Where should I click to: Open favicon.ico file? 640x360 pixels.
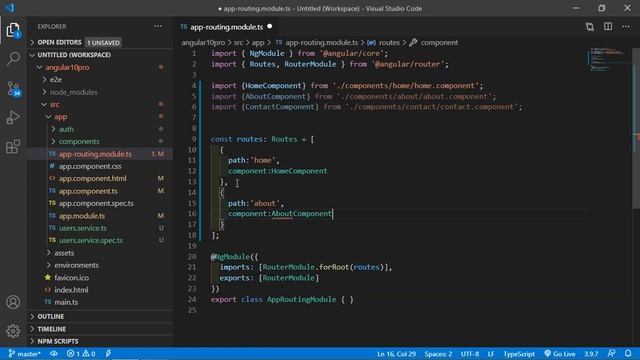(100, 278)
